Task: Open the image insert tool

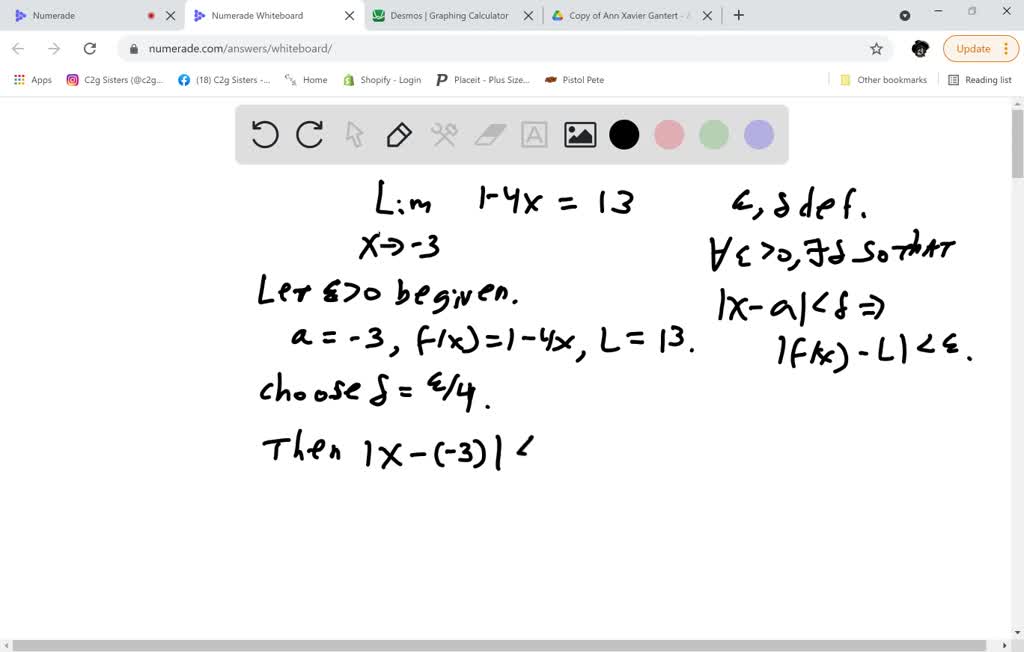Action: [x=579, y=134]
